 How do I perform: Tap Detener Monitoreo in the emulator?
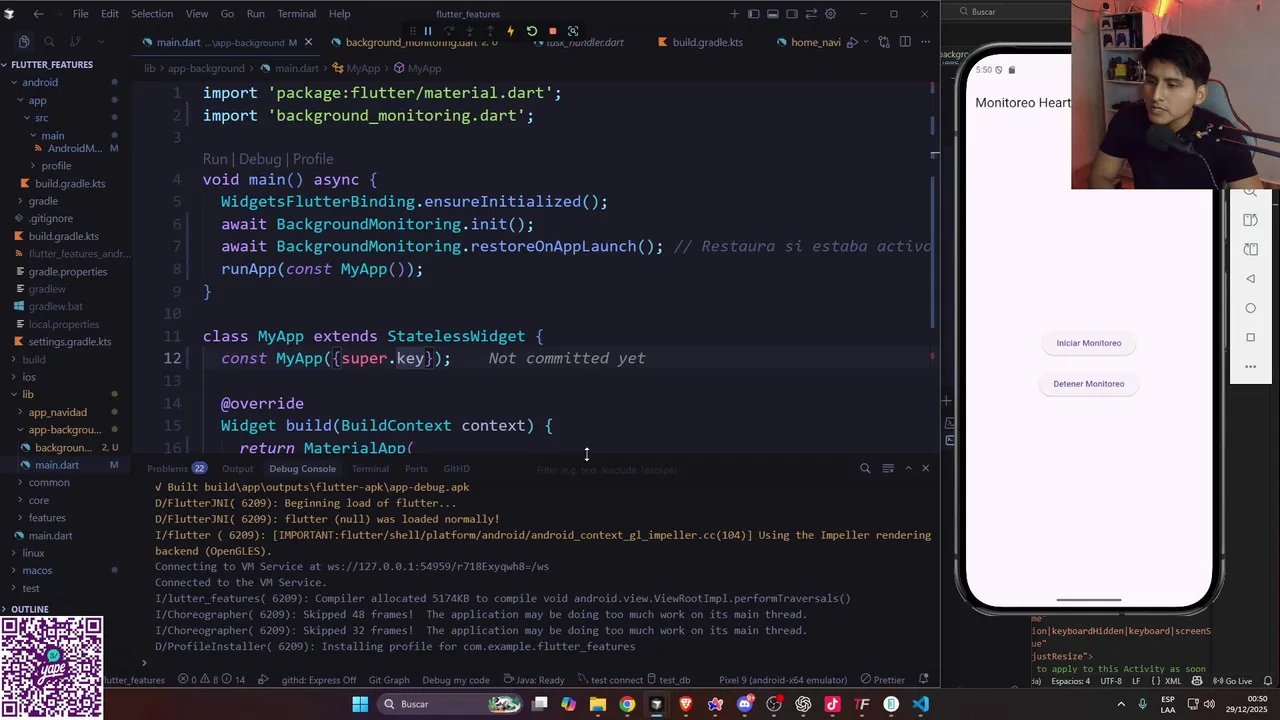pos(1088,384)
